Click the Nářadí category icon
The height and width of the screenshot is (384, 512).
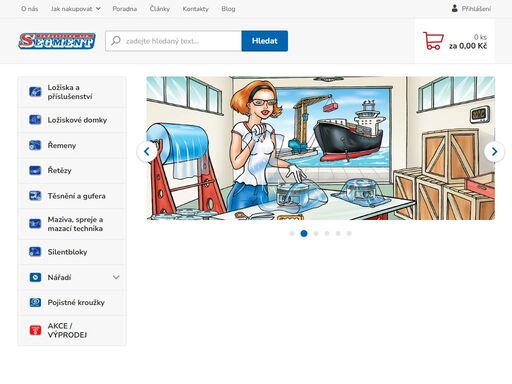35,277
